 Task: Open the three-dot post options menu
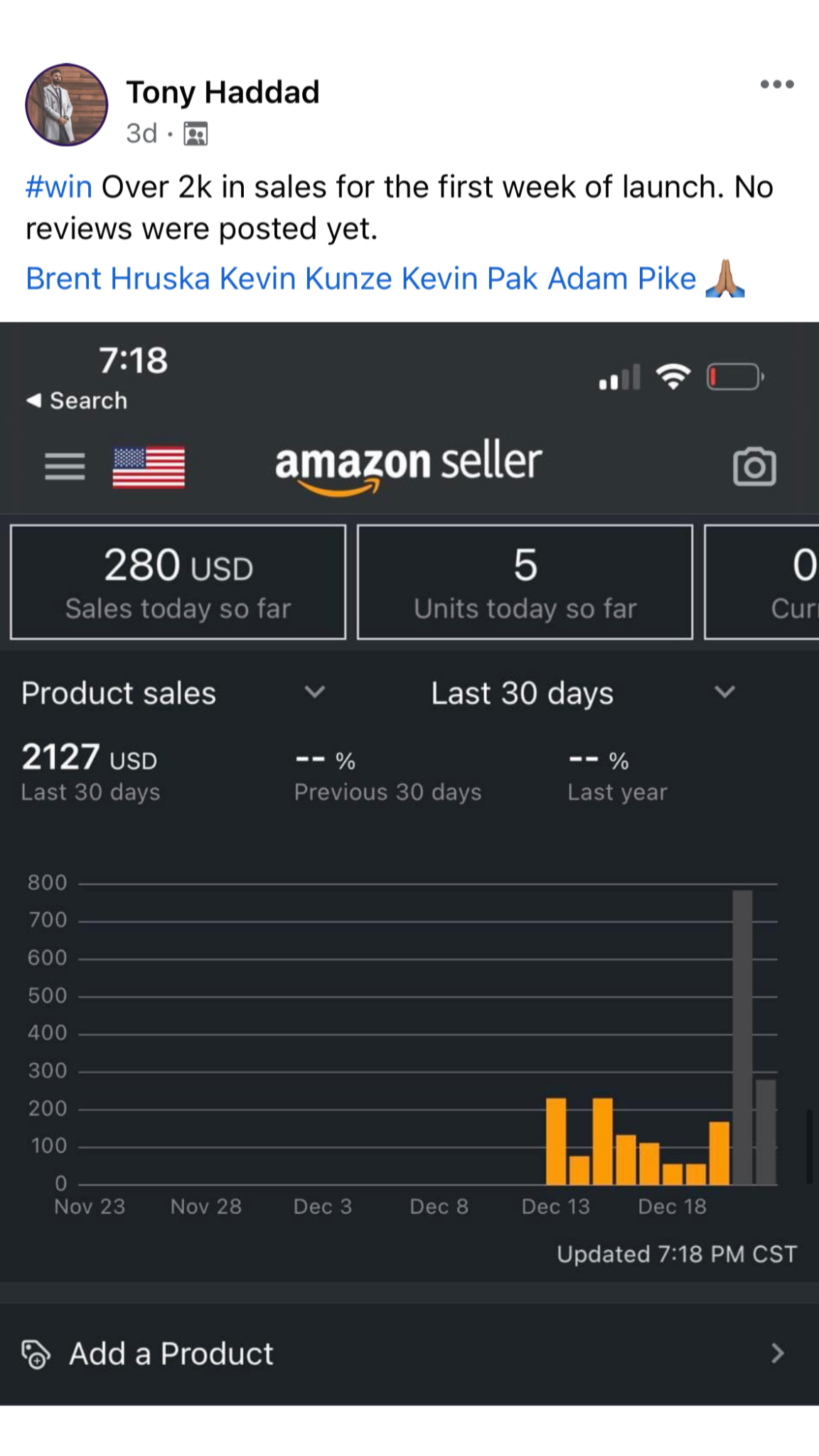click(x=776, y=85)
